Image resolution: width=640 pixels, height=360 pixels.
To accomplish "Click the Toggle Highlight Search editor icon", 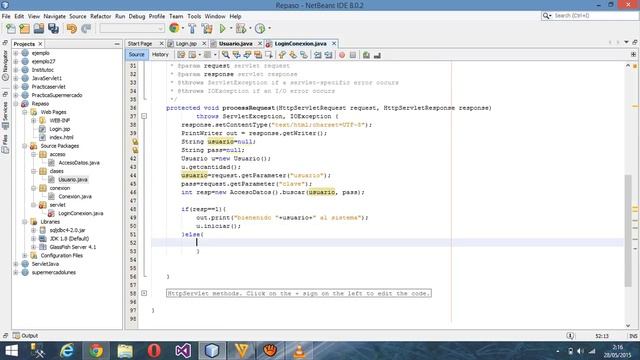I will [x=258, y=55].
